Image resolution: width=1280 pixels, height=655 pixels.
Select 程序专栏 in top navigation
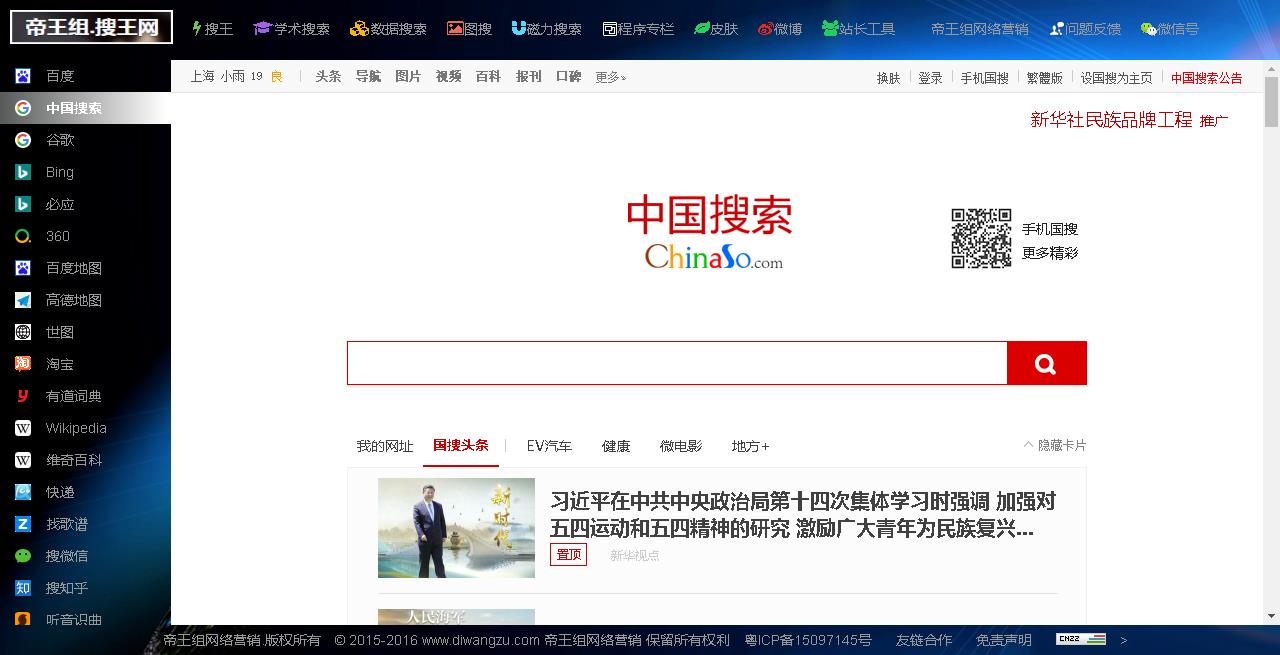tap(638, 29)
